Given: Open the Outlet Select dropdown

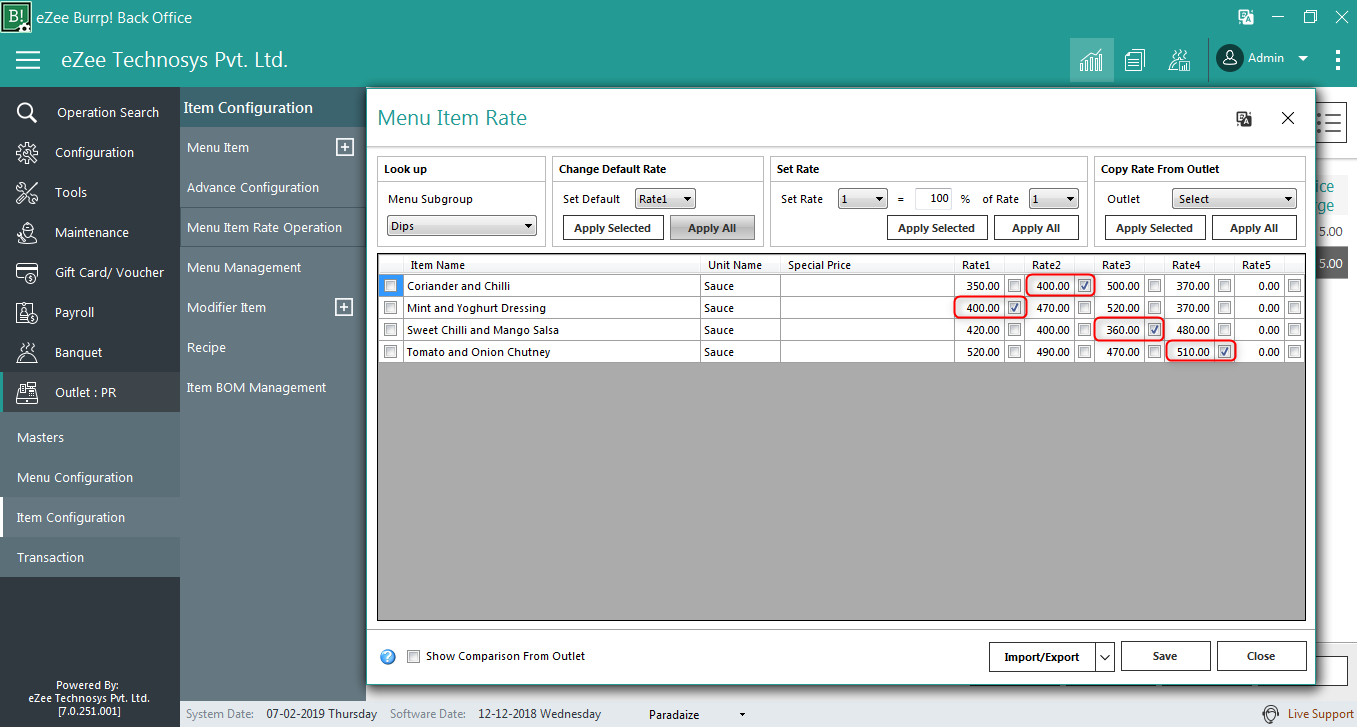Looking at the screenshot, I should tap(1234, 199).
